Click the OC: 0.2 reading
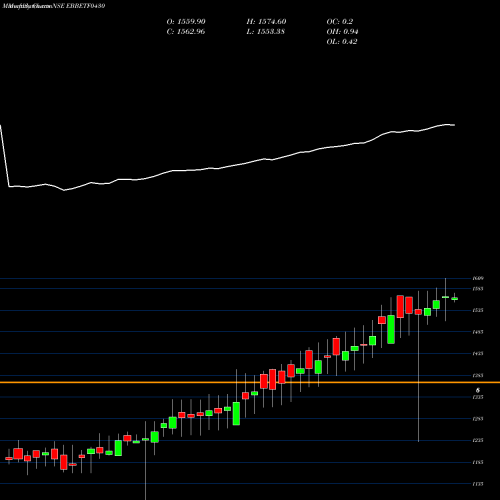Image resolution: width=500 pixels, height=500 pixels. point(340,22)
